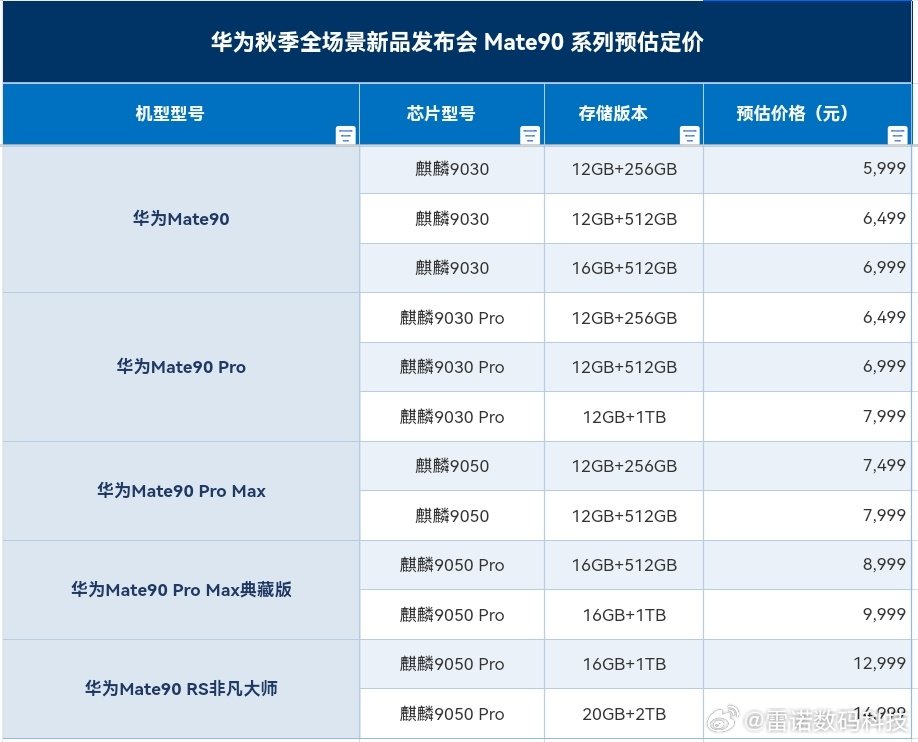Click 麒麟9030 Pro in the 12GB+1TB row

point(452,417)
